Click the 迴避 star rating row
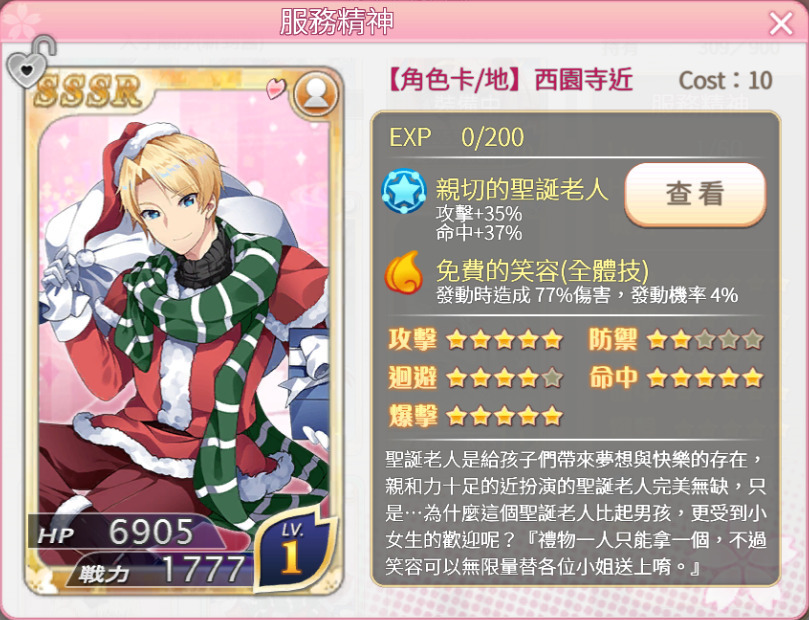 475,378
